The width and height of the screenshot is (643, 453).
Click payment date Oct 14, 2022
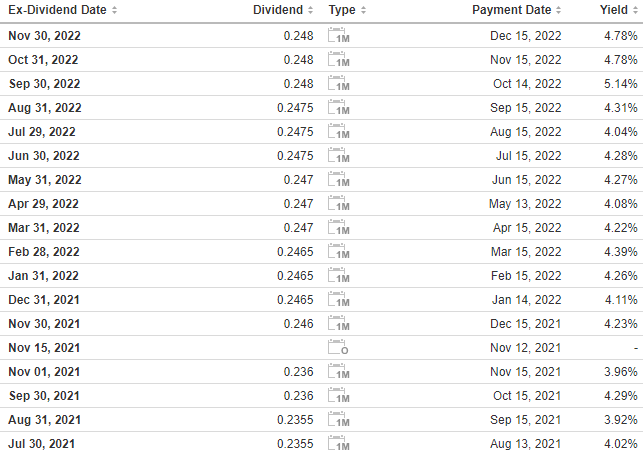point(527,84)
